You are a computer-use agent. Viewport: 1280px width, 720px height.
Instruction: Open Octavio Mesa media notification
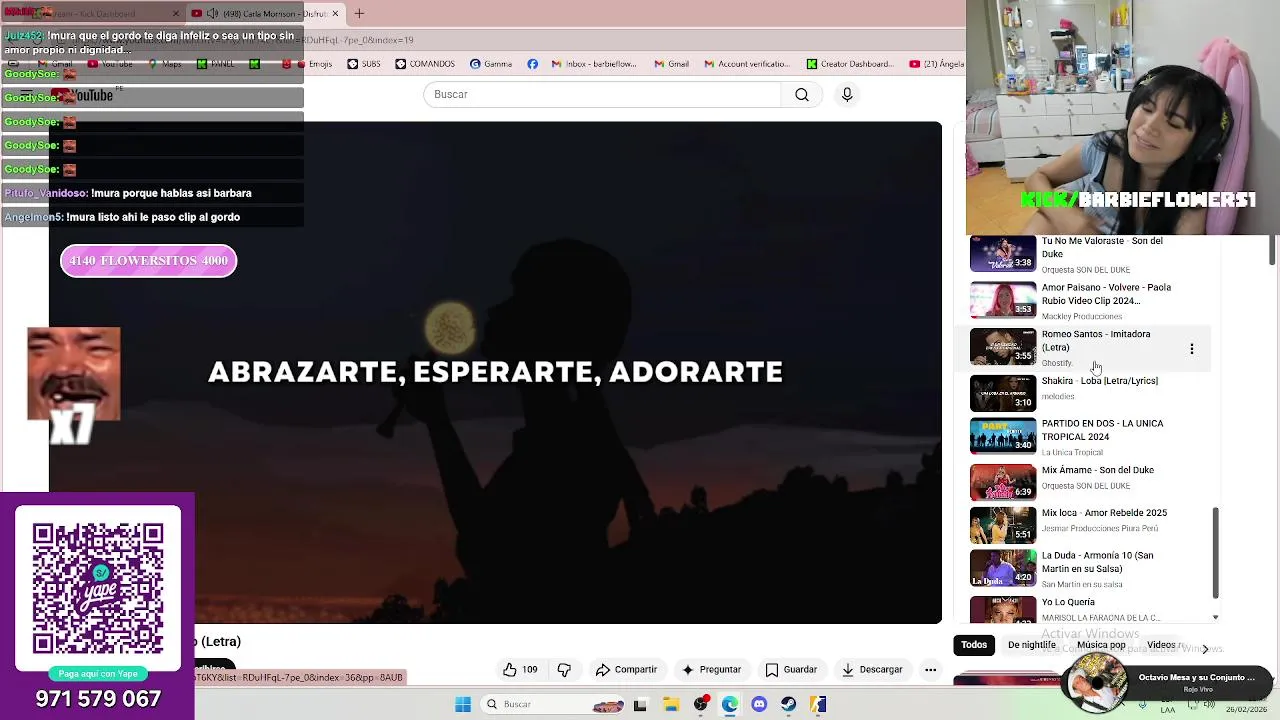coord(1166,684)
